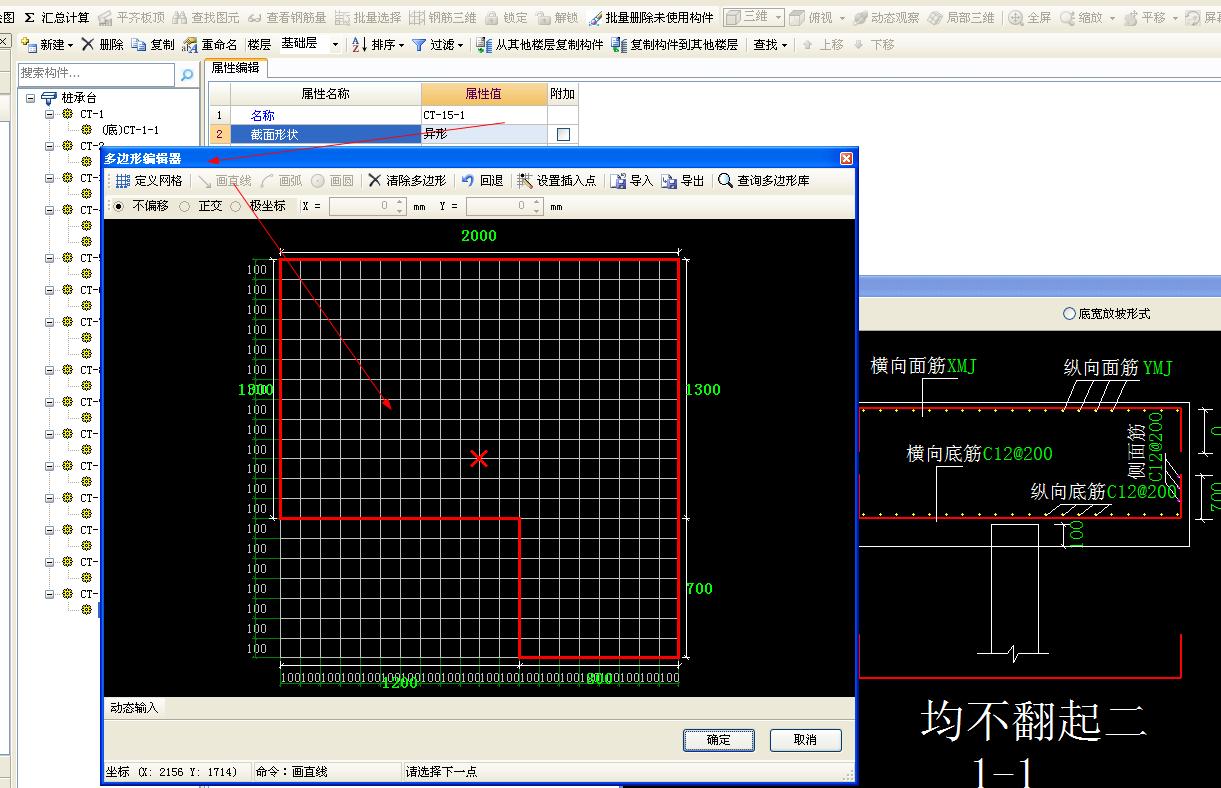
Task: Click 复制构件到其他楼层 button
Action: point(675,45)
